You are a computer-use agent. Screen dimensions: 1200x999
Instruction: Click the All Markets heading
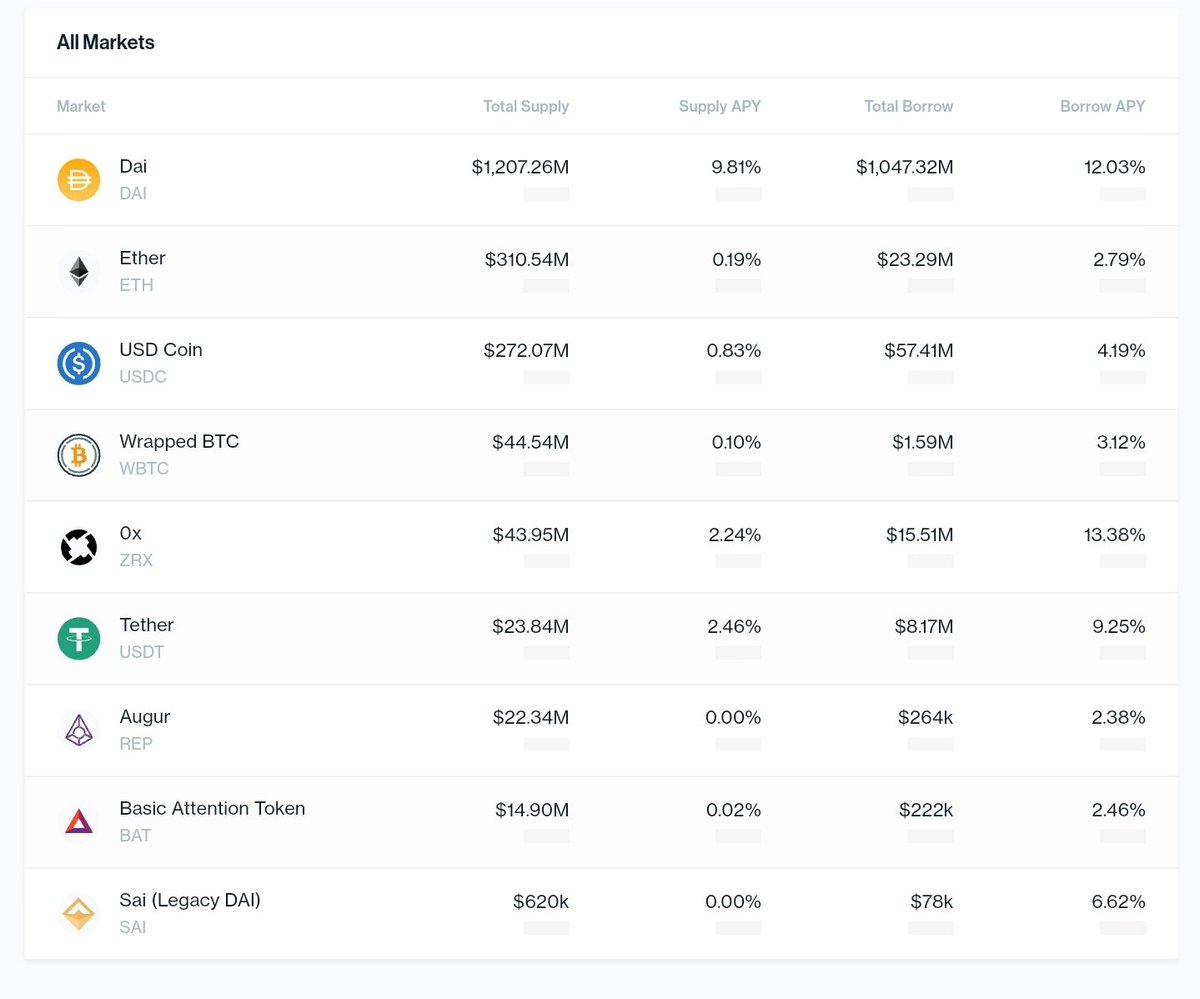tap(105, 42)
